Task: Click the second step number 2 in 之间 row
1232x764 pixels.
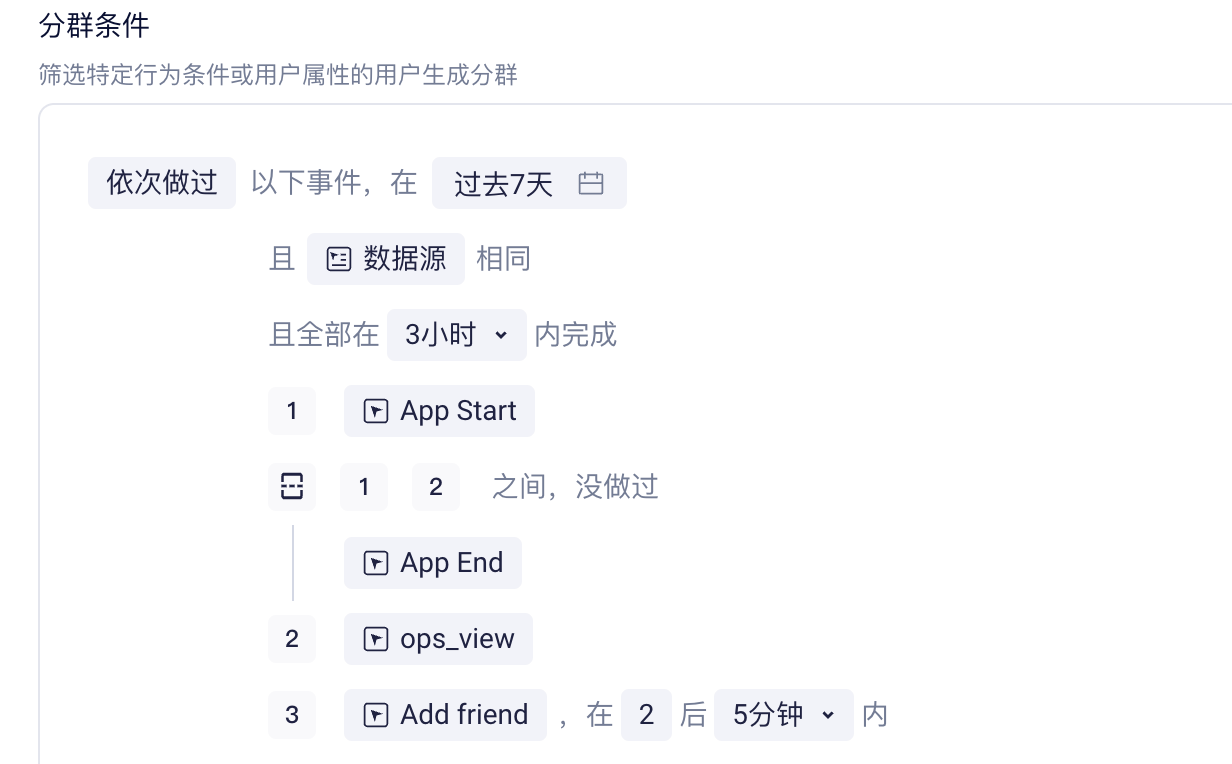Action: pos(436,487)
